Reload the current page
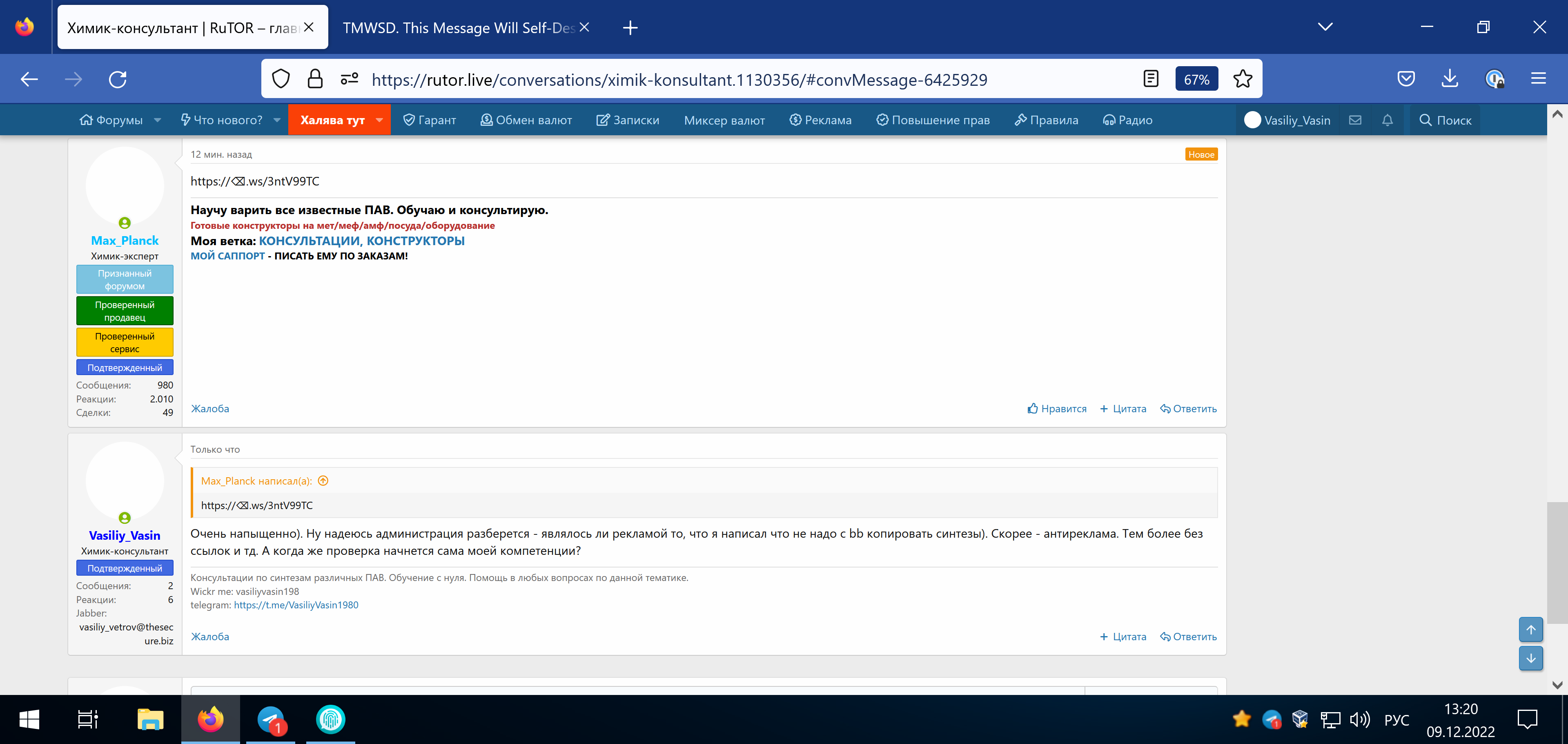This screenshot has width=1568, height=744. click(118, 79)
